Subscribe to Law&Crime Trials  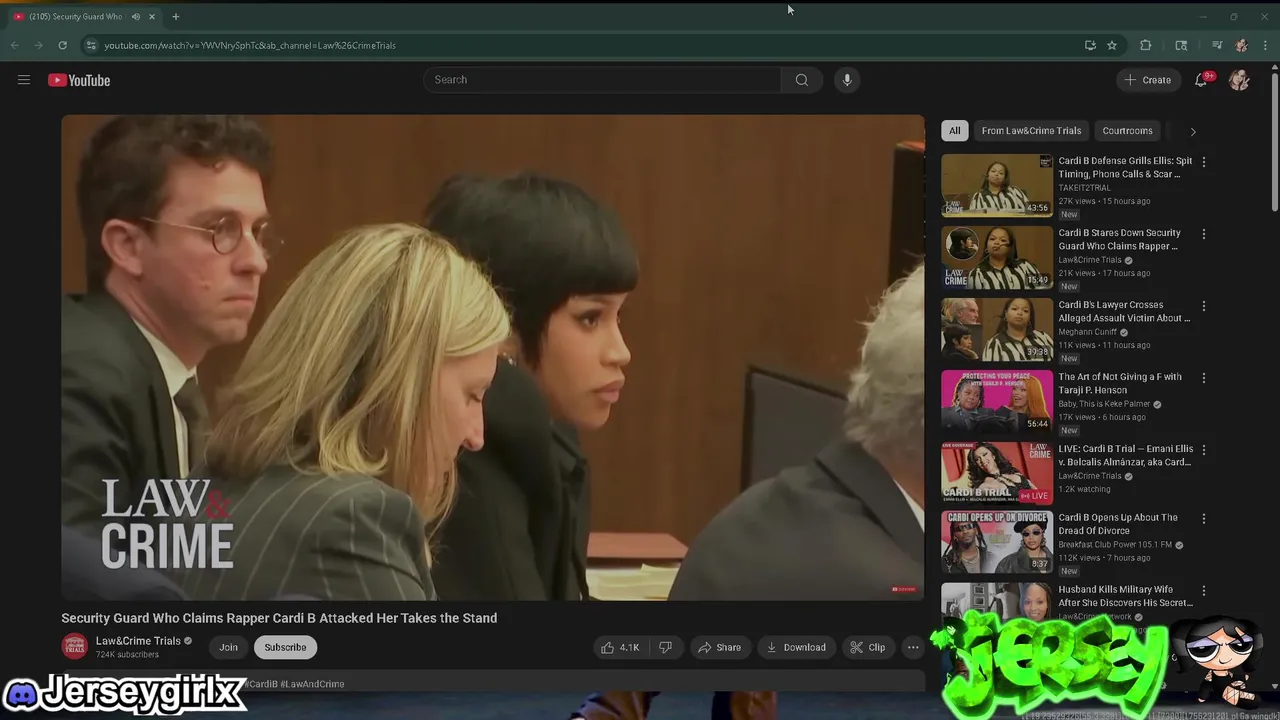tap(285, 647)
